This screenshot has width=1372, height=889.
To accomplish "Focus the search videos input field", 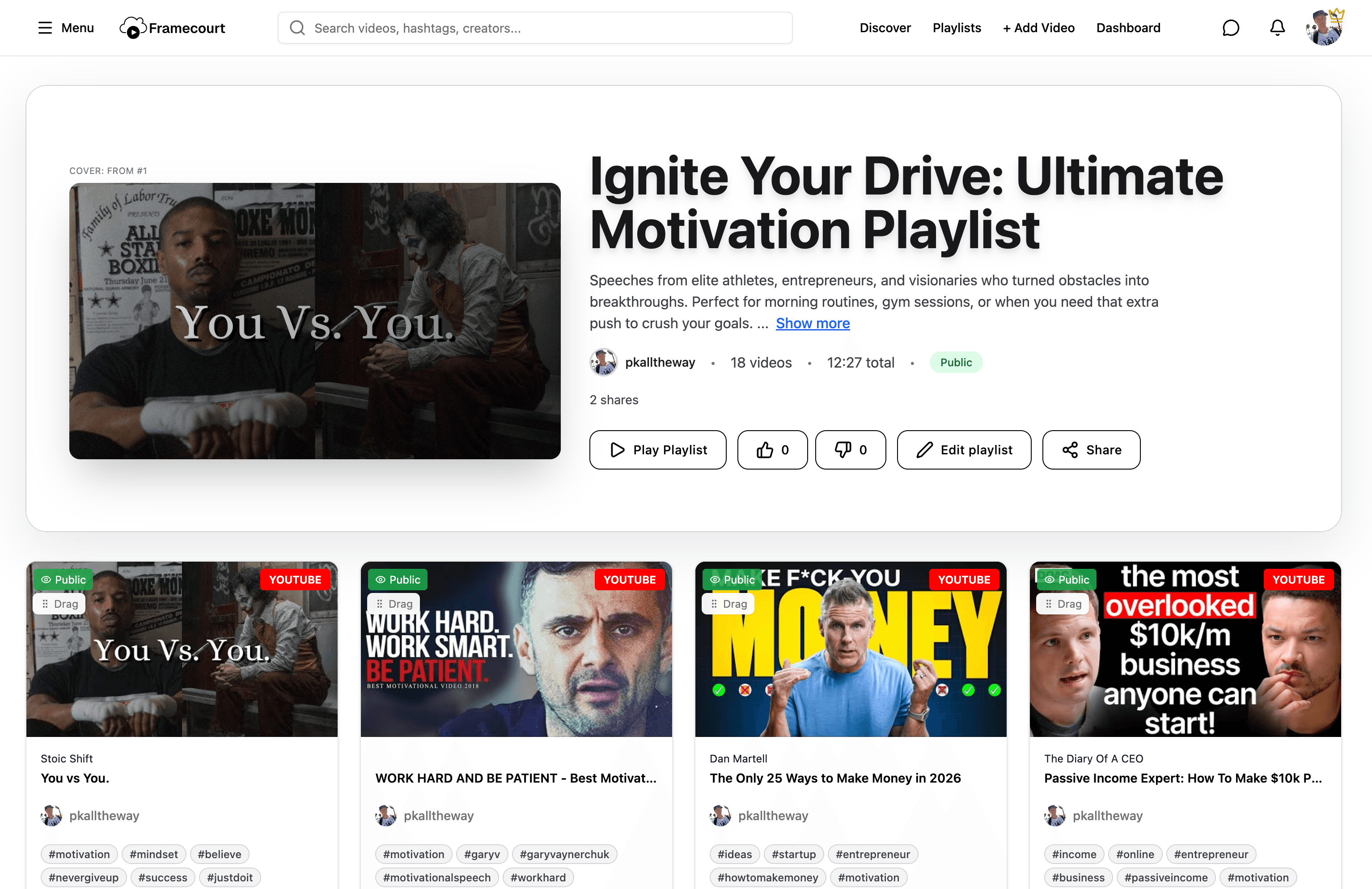I will (x=535, y=28).
